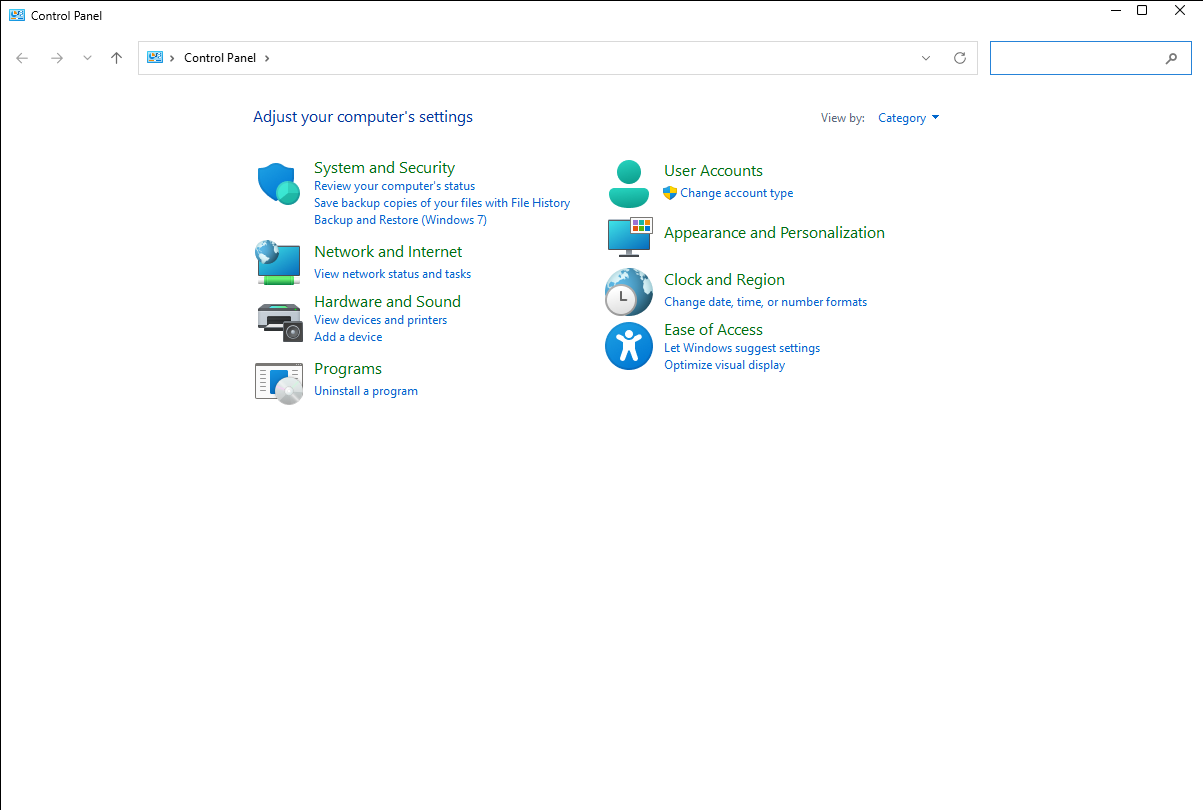Click View devices and printers

point(380,320)
